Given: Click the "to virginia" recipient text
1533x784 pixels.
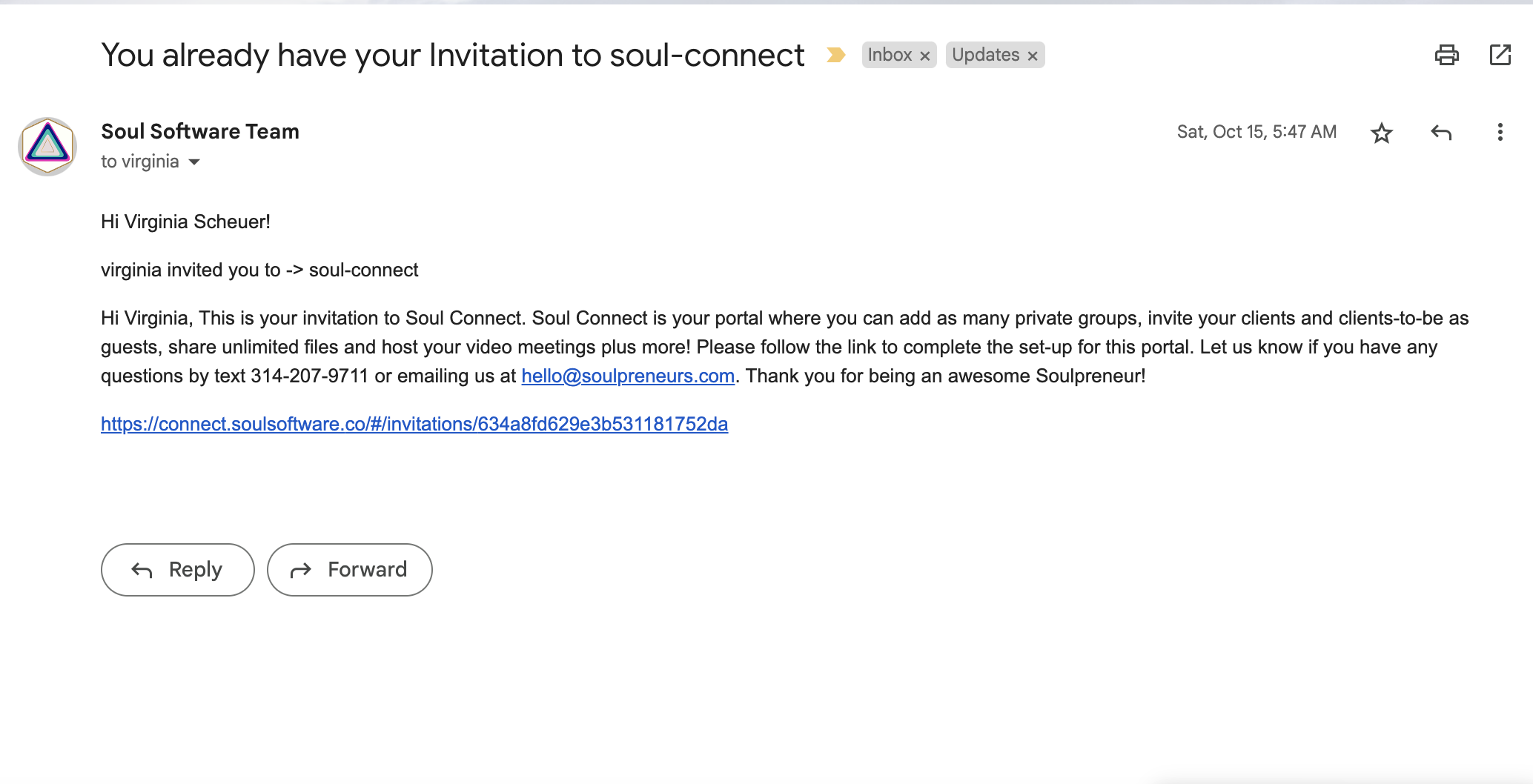Looking at the screenshot, I should (x=140, y=162).
